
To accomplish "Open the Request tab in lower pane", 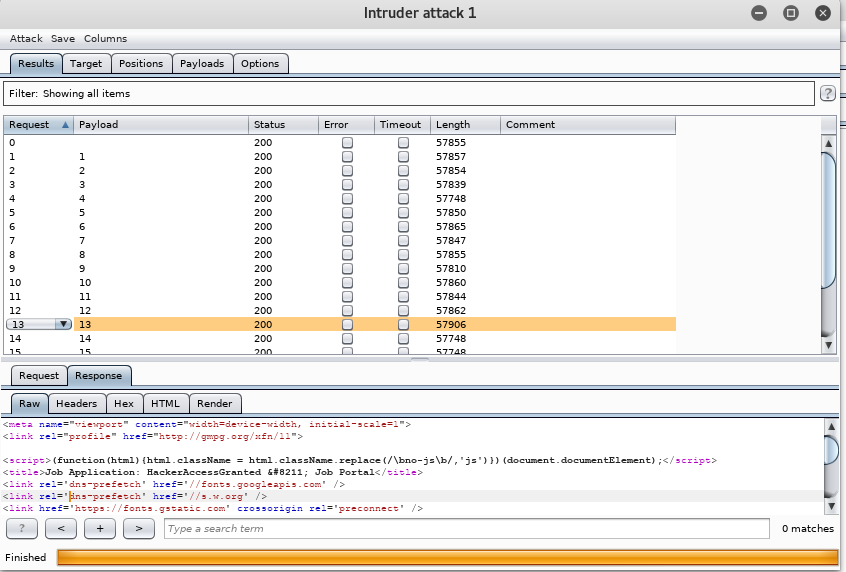I will [39, 376].
